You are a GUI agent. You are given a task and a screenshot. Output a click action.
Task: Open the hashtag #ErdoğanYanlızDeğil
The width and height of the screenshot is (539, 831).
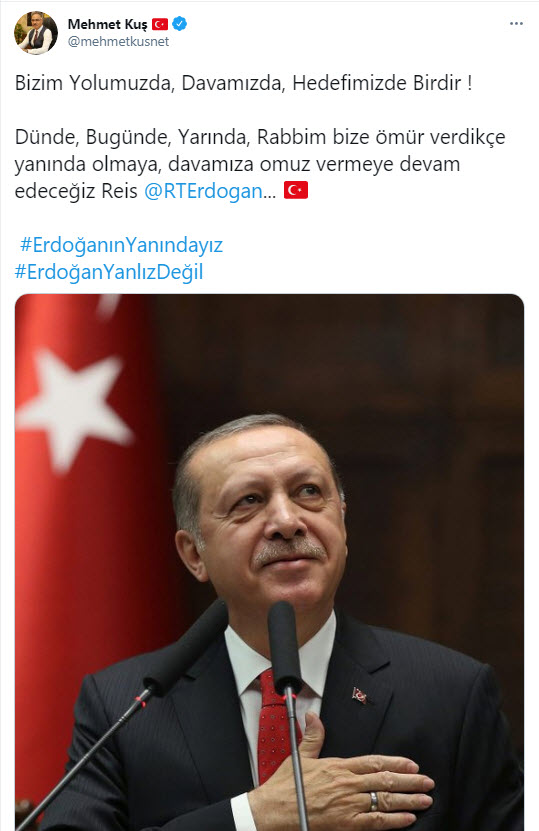109,272
